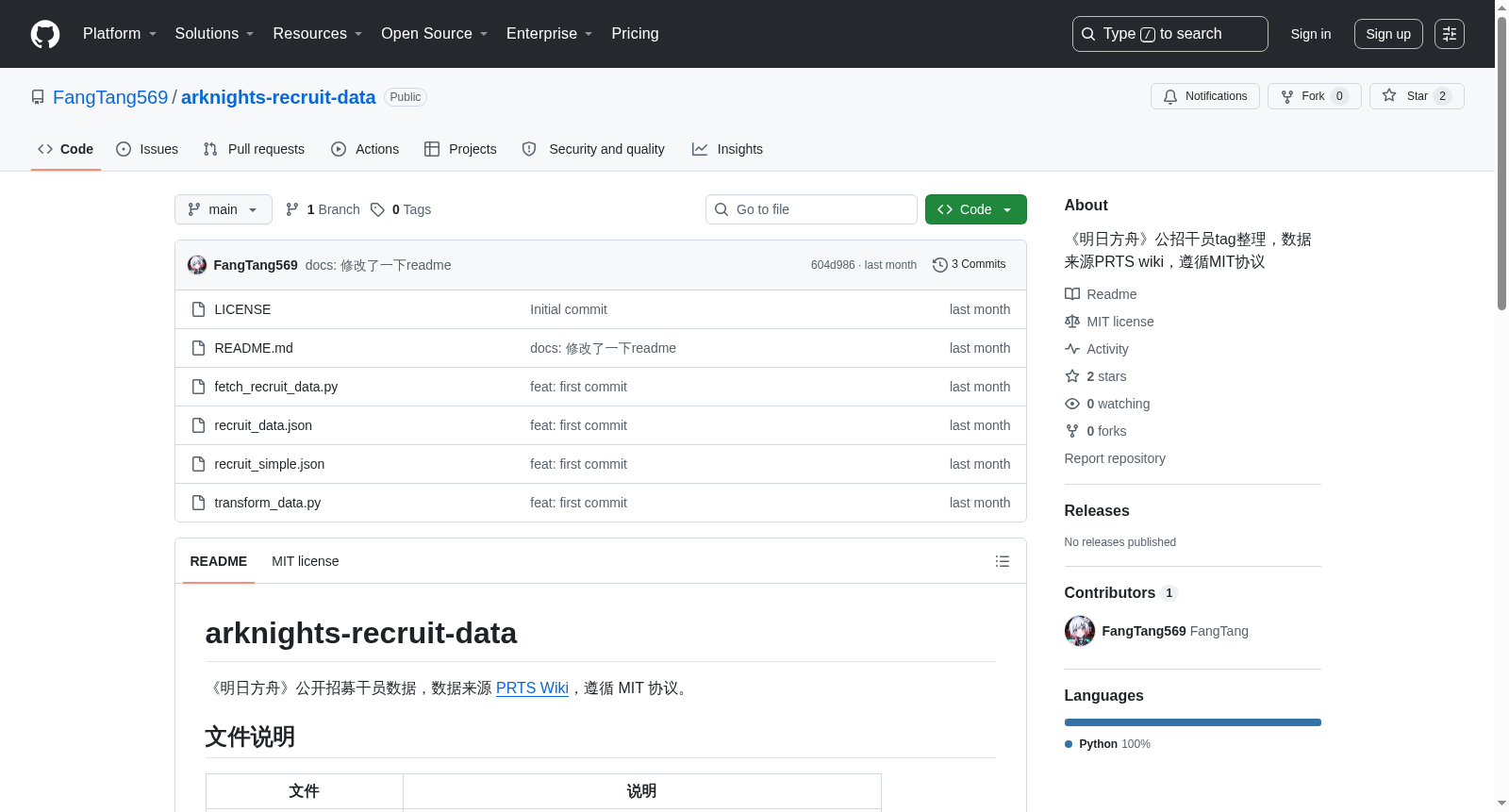This screenshot has height=812, width=1509.
Task: Switch to the Issues tab
Action: 147,149
